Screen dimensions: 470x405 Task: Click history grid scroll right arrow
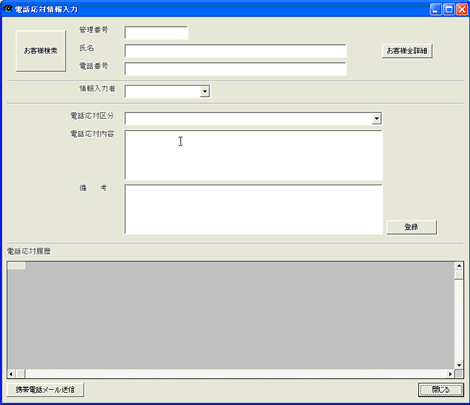coord(450,374)
